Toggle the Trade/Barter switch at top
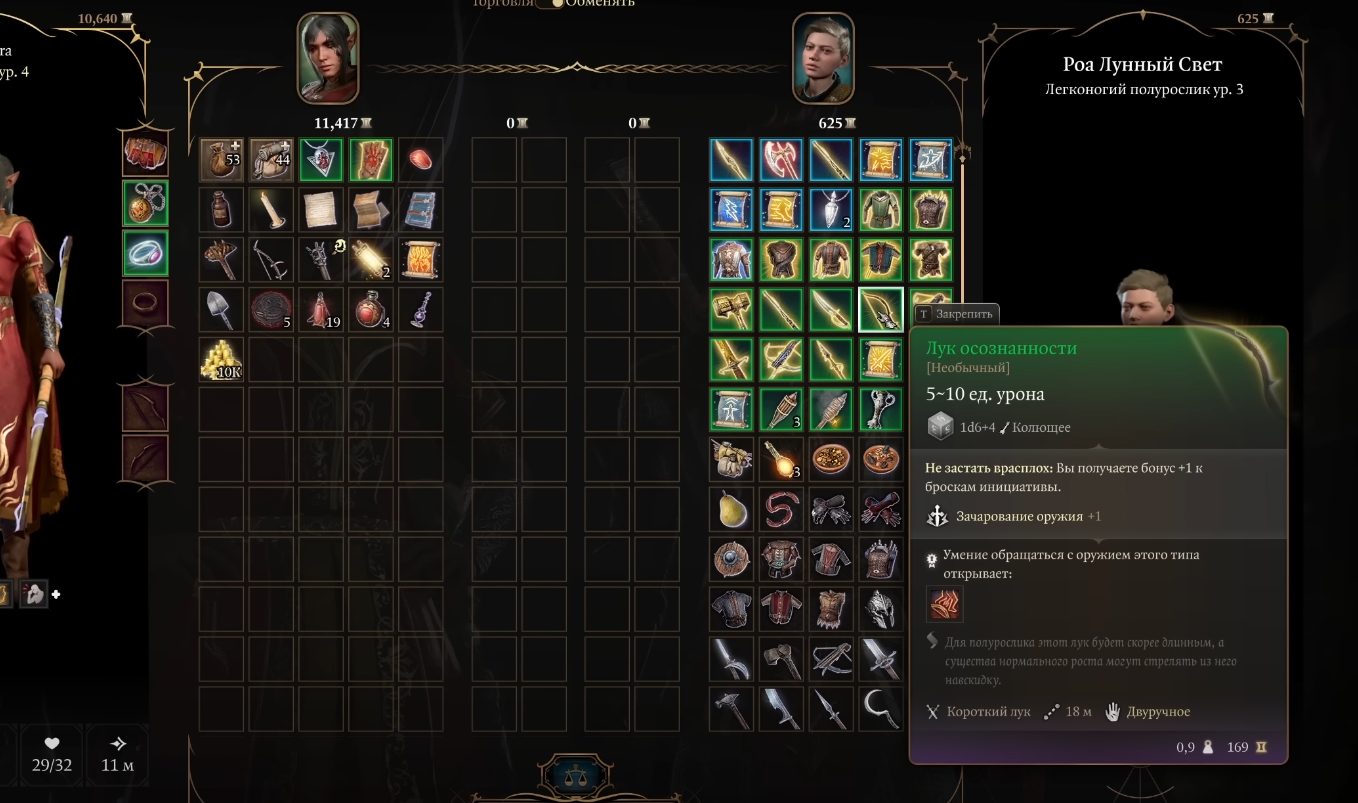The height and width of the screenshot is (803, 1358). pos(550,3)
